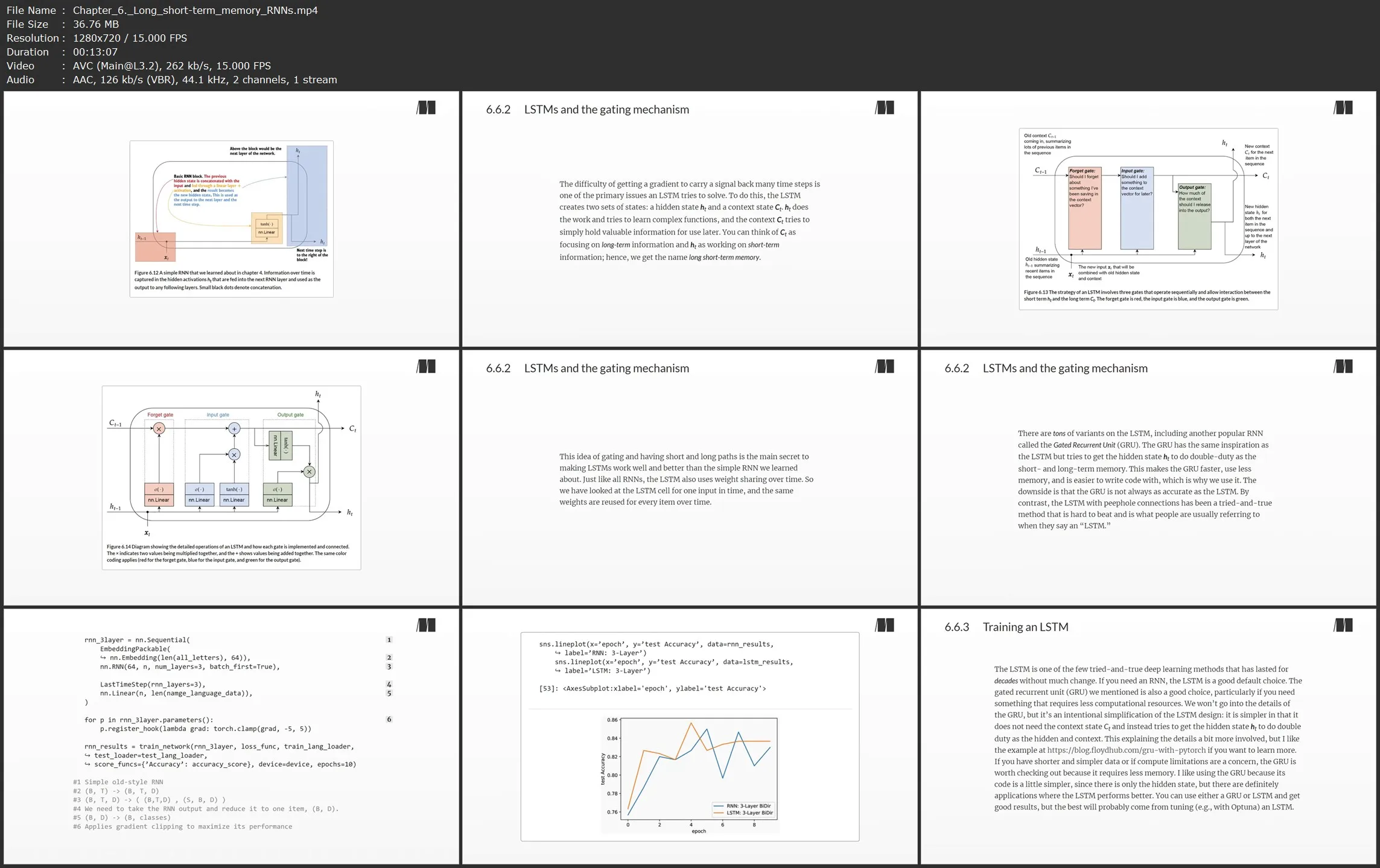The width and height of the screenshot is (1380, 868).
Task: Click the '6.6.2' heading above 'The difficulty of getting a gradient'
Action: 587,110
